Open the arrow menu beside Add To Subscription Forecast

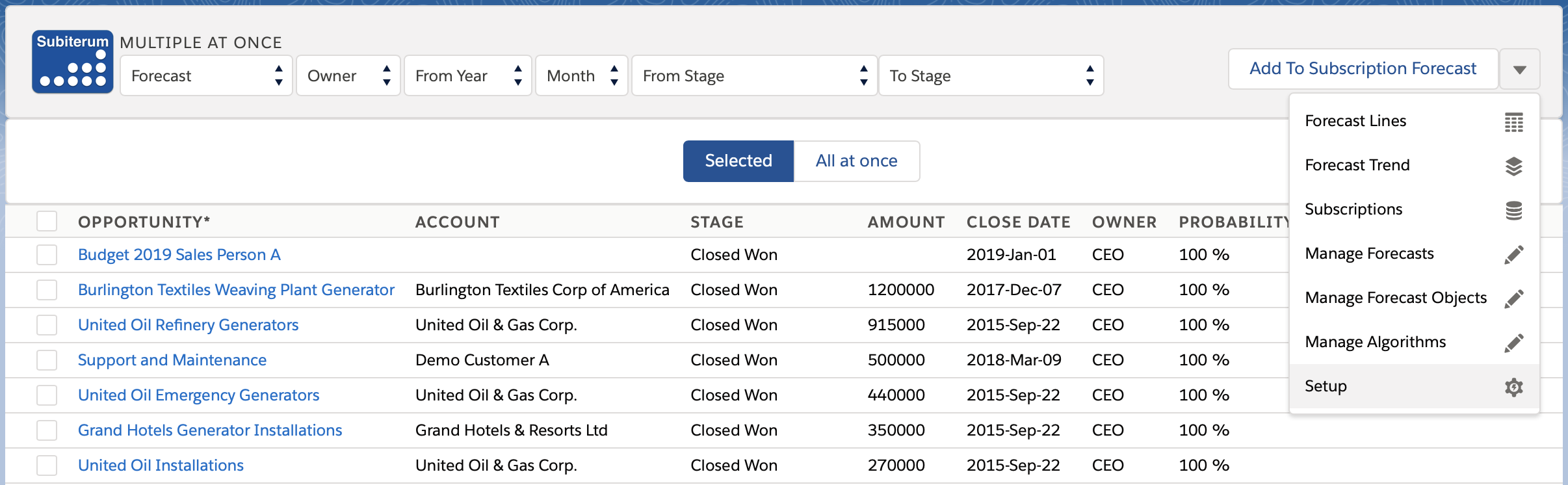(1519, 69)
